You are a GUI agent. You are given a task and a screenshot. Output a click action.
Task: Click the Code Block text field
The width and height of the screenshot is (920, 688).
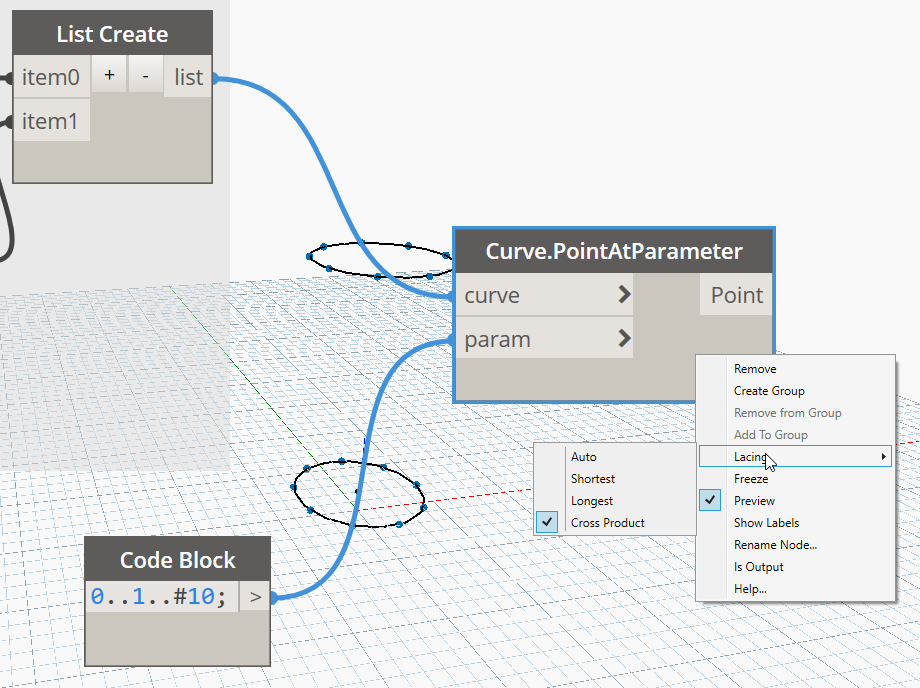click(162, 597)
